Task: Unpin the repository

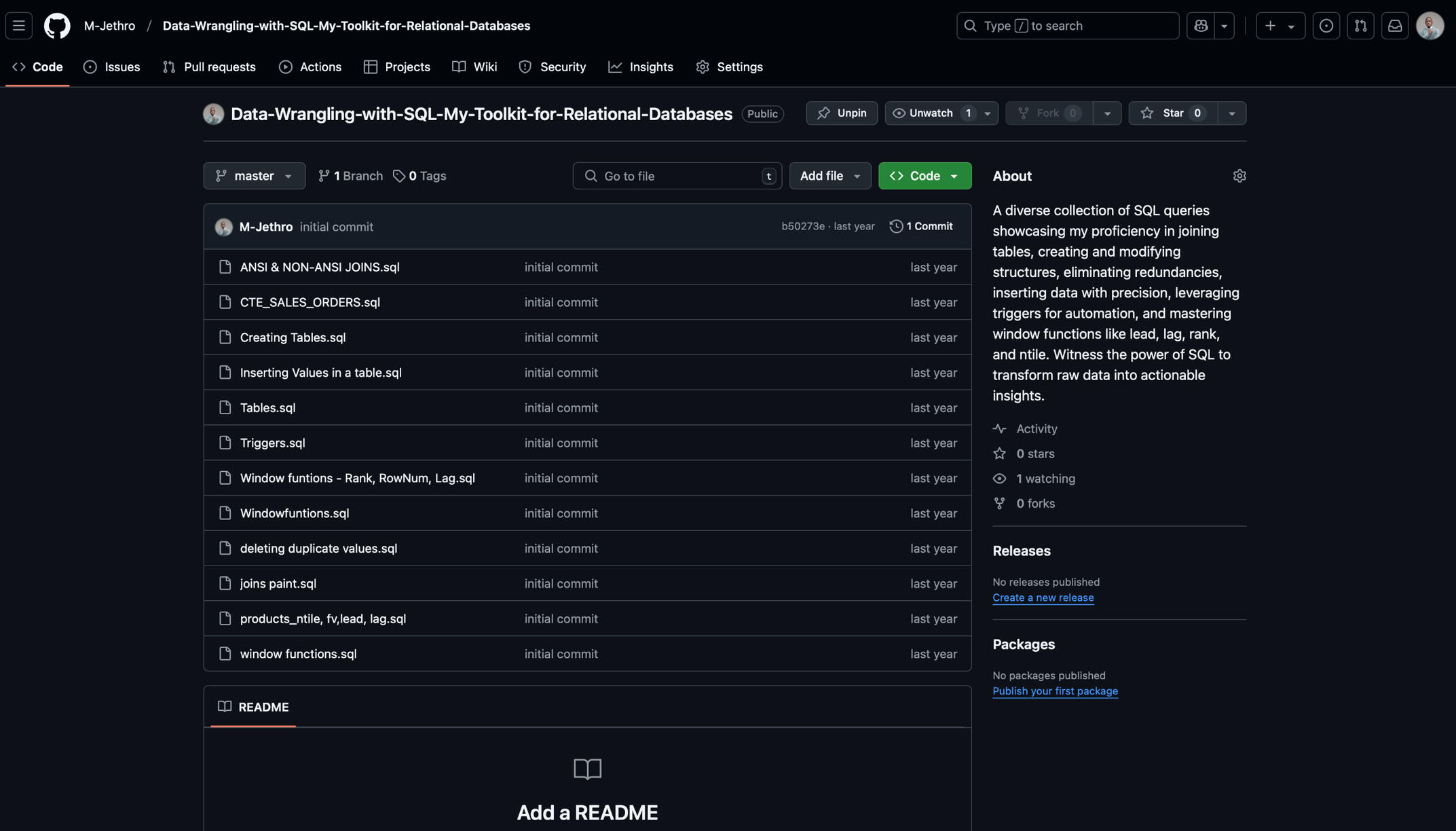Action: coord(842,113)
